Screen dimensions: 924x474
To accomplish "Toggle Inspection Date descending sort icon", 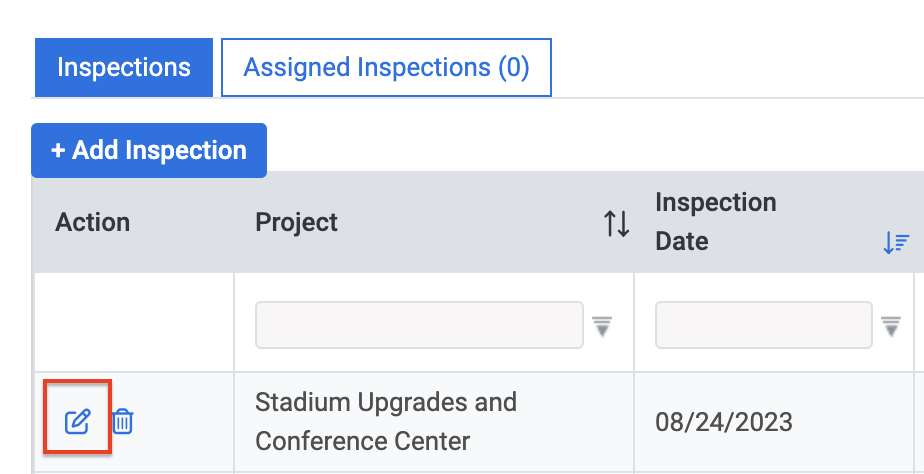I will pyautogui.click(x=896, y=243).
